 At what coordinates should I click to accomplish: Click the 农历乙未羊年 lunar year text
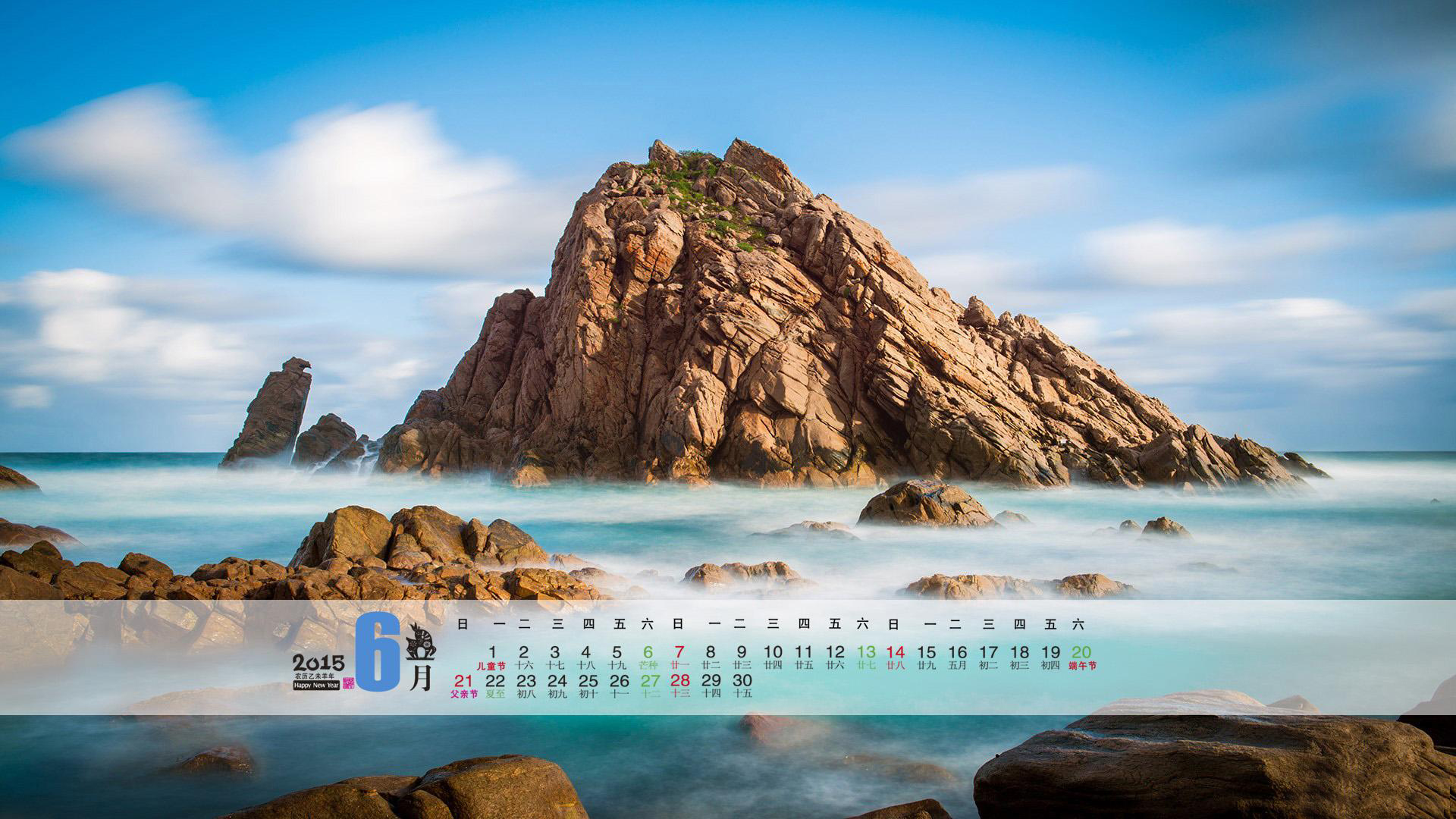[x=314, y=675]
